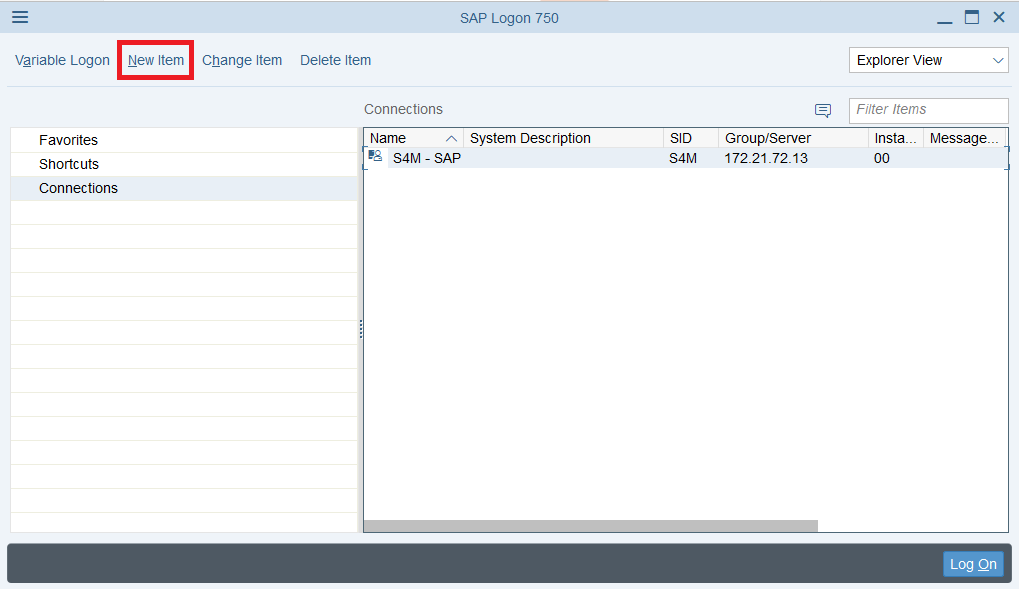
Task: Toggle sort arrow on Name column
Action: coord(451,138)
